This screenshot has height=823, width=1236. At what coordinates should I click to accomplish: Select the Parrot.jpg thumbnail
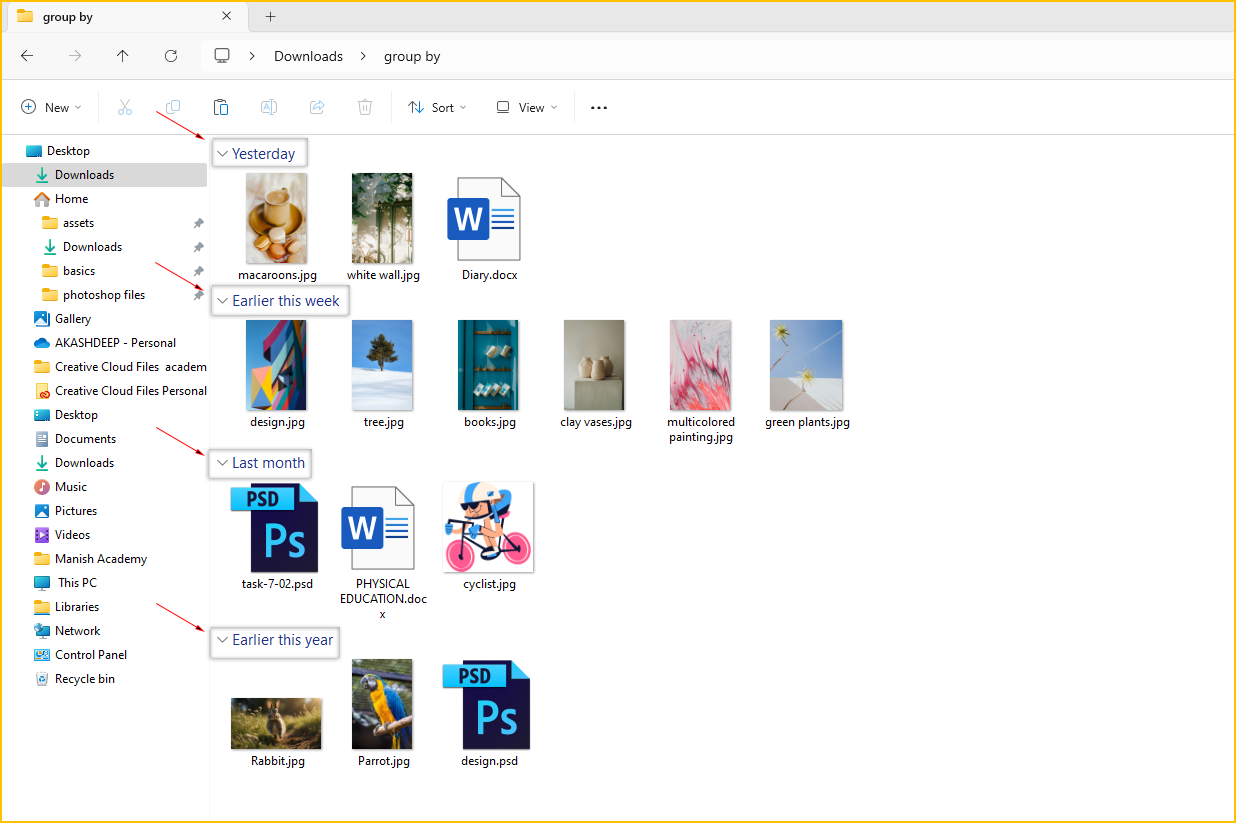pyautogui.click(x=383, y=705)
